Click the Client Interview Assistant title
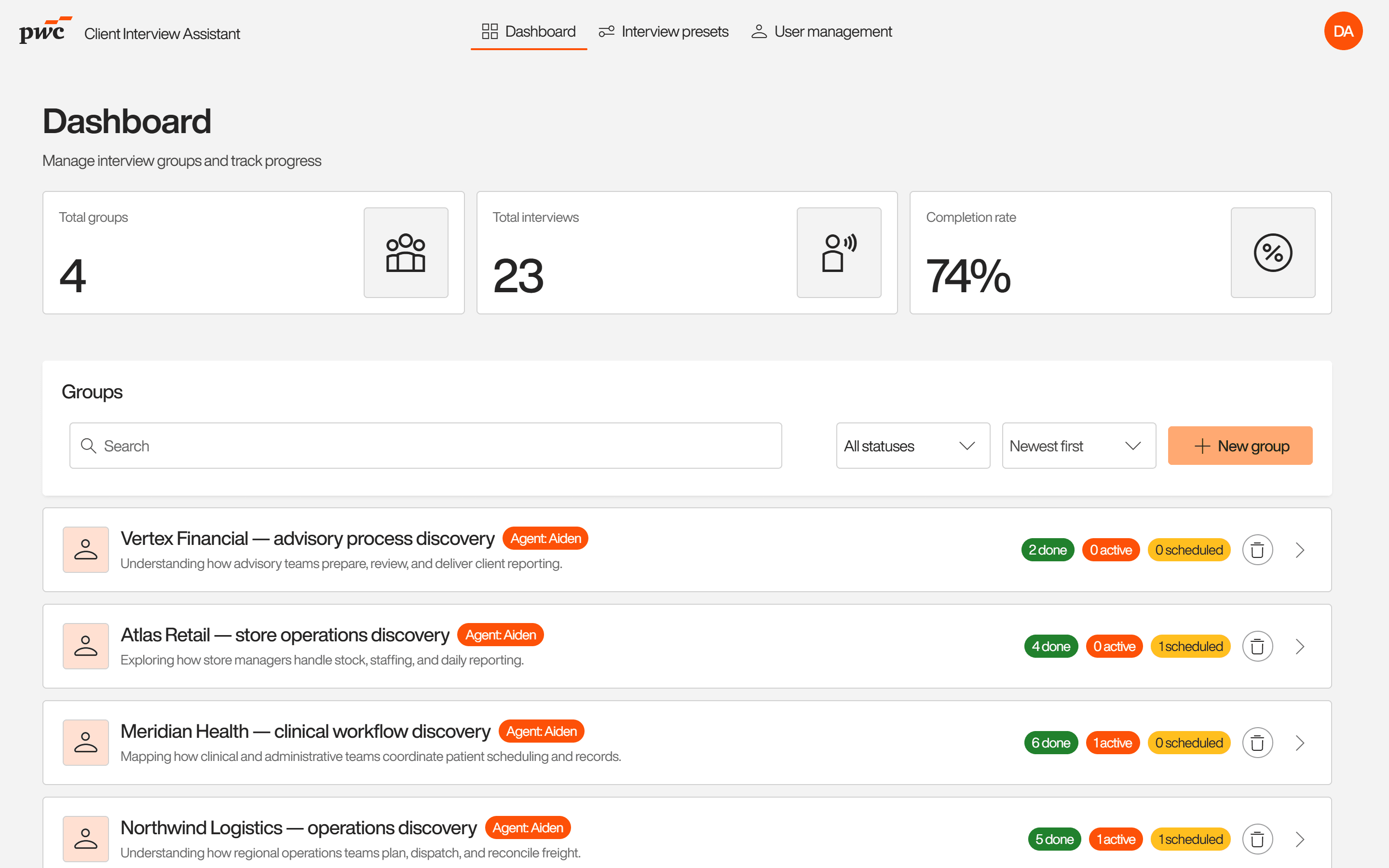This screenshot has width=1389, height=868. [x=162, y=34]
